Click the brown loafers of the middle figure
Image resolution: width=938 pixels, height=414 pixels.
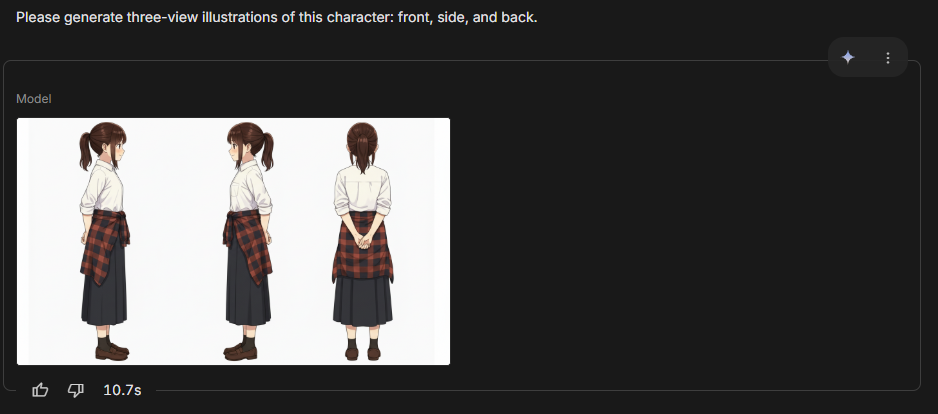pyautogui.click(x=240, y=352)
